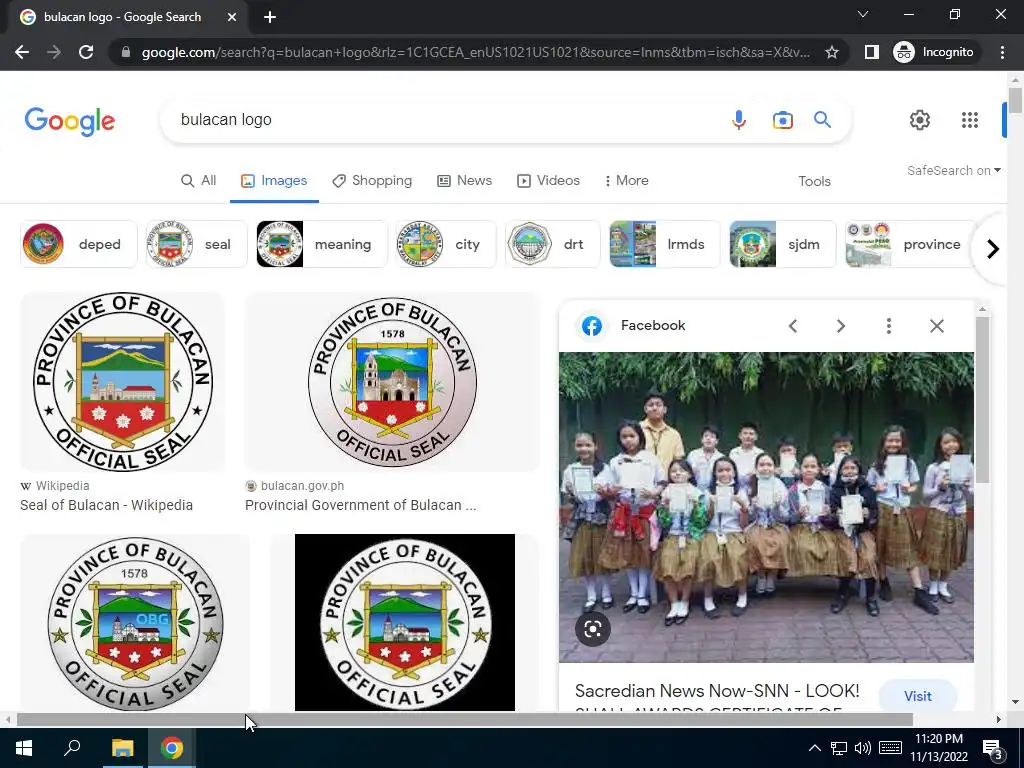
Task: Filter by the lrmds chip
Action: [x=665, y=244]
